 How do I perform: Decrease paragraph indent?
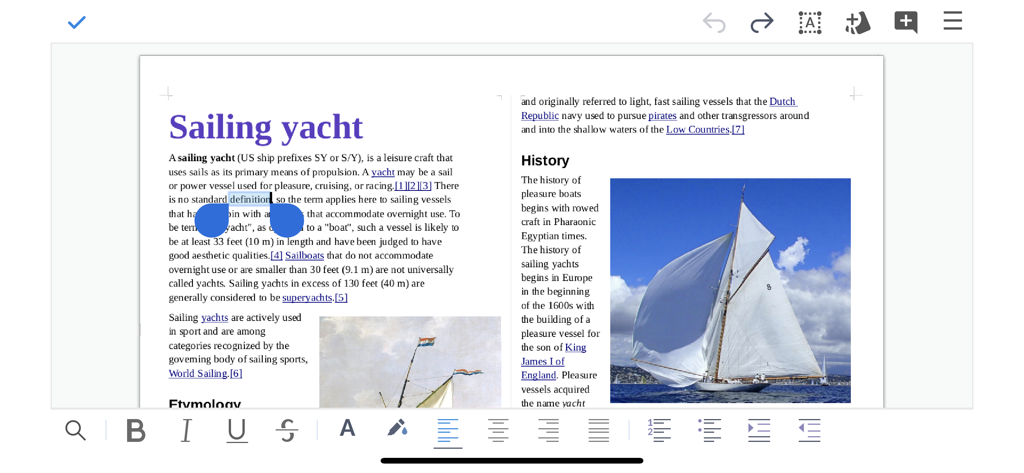point(809,431)
